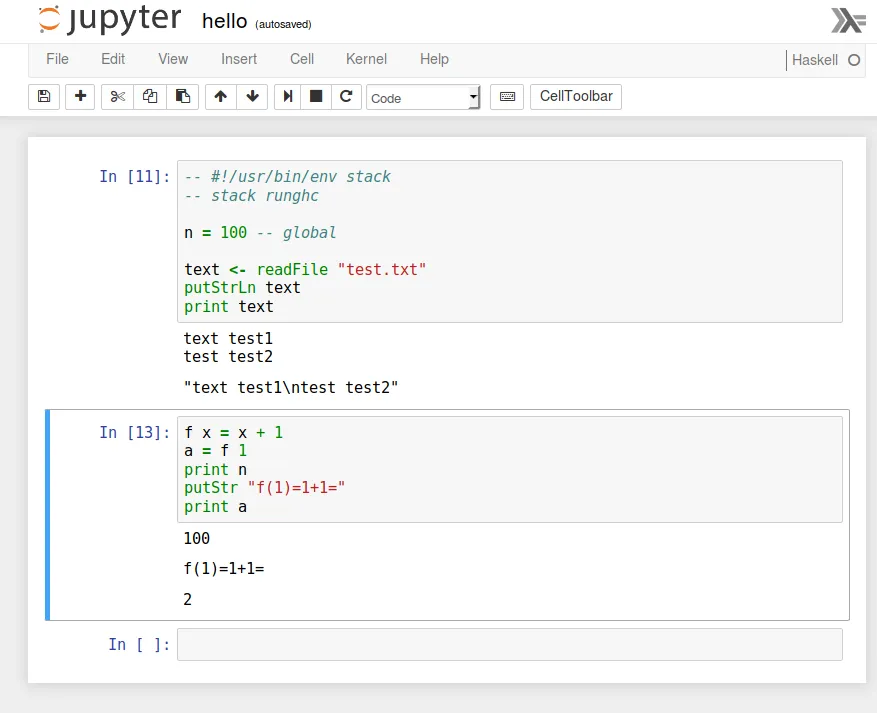Click output line test test2
This screenshot has height=713, width=877.
[x=228, y=356]
